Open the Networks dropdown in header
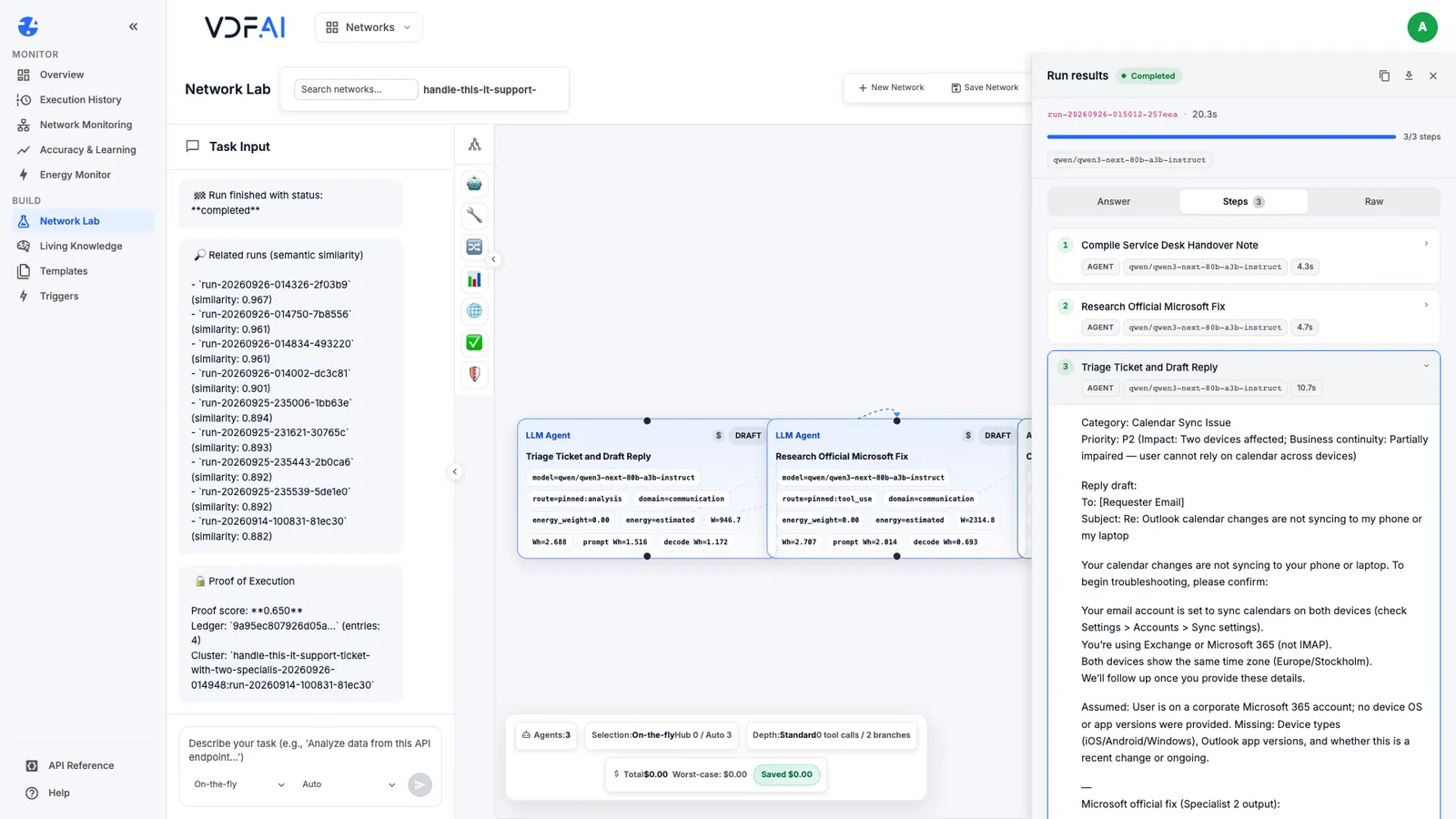Viewport: 1456px width, 819px height. [369, 27]
